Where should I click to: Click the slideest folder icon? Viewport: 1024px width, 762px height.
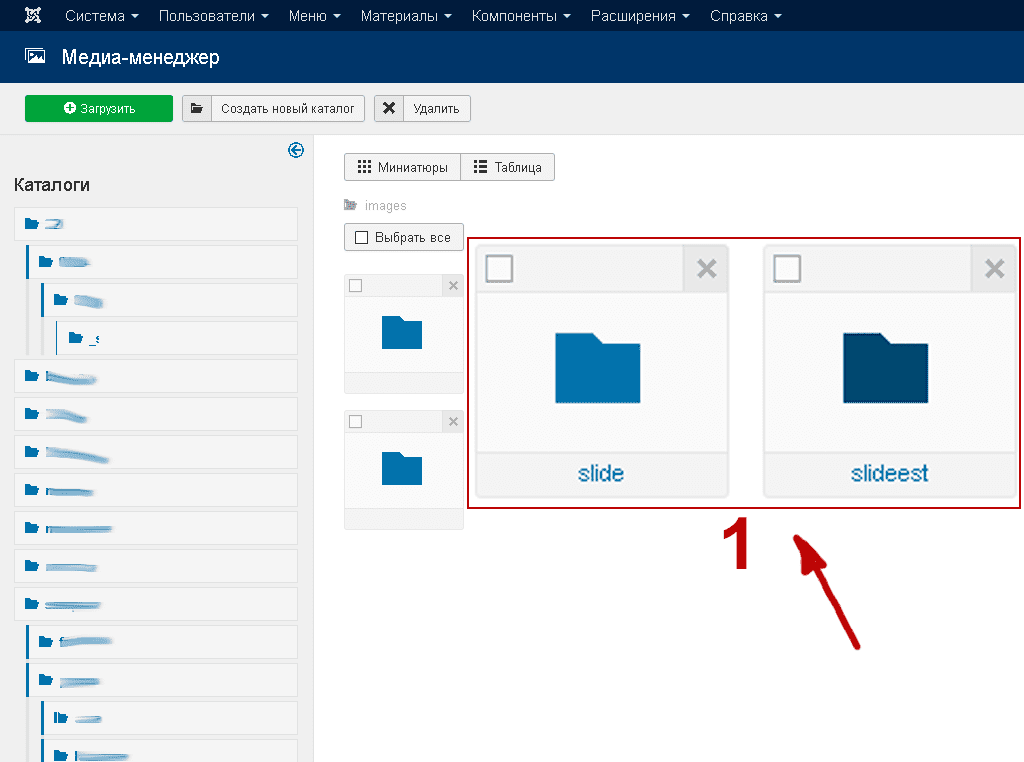click(x=885, y=368)
